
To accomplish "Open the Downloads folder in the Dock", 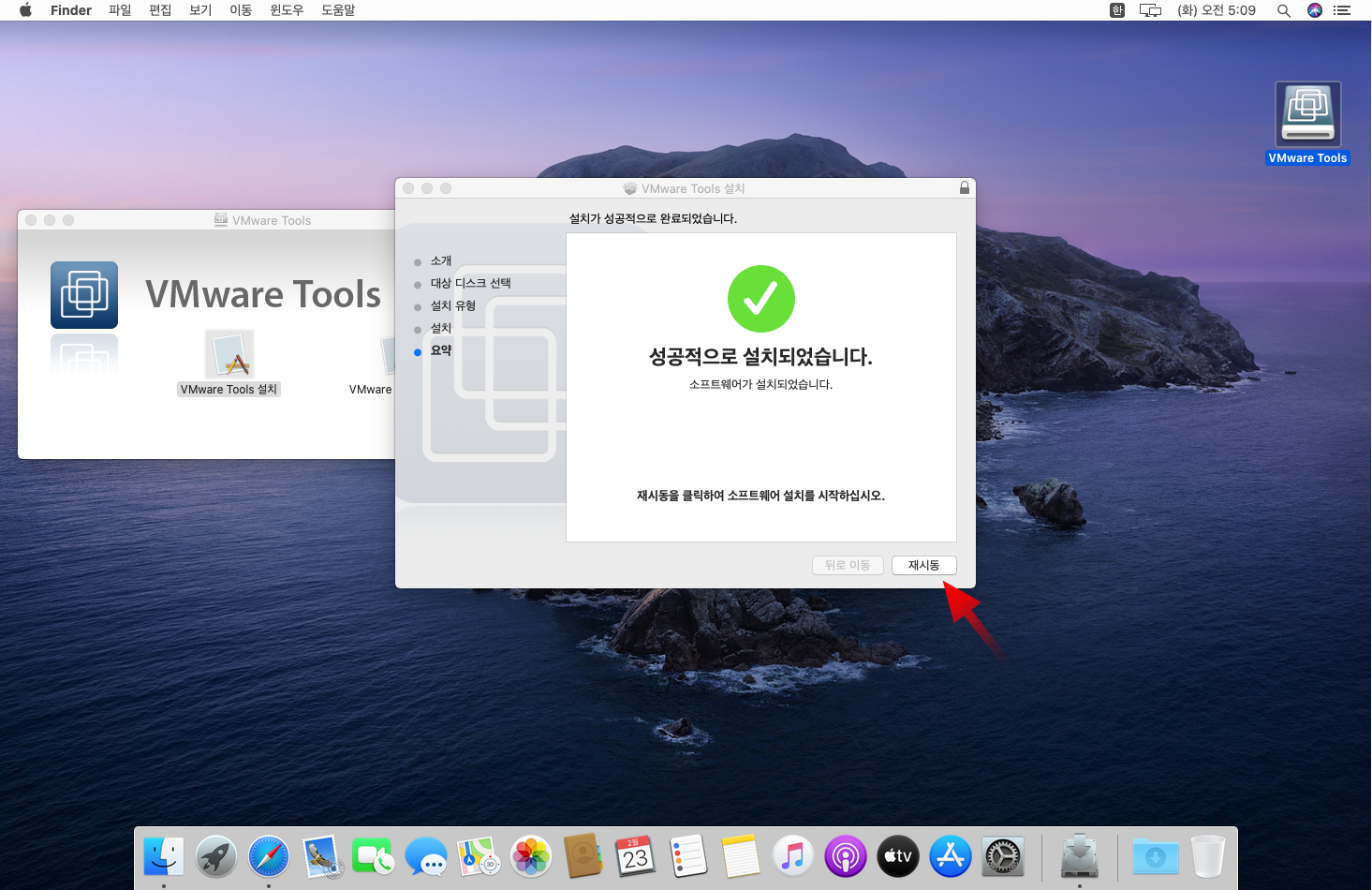I will (x=1156, y=856).
